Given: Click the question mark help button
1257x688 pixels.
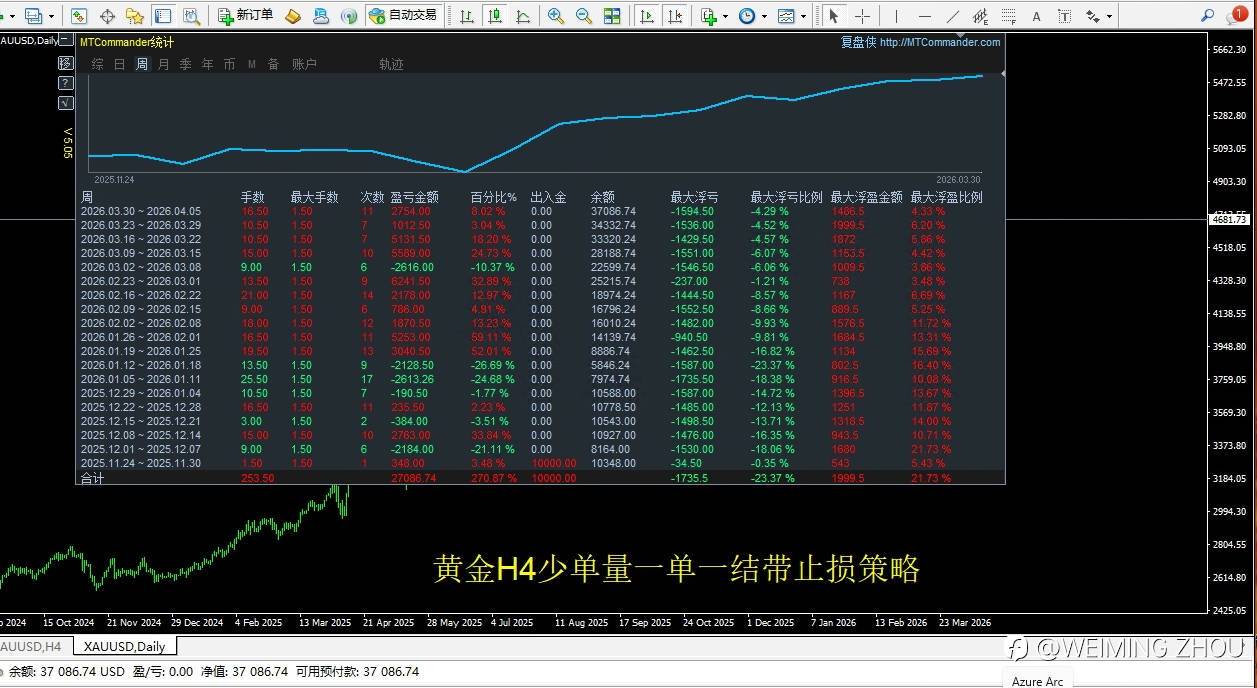Looking at the screenshot, I should coord(66,81).
